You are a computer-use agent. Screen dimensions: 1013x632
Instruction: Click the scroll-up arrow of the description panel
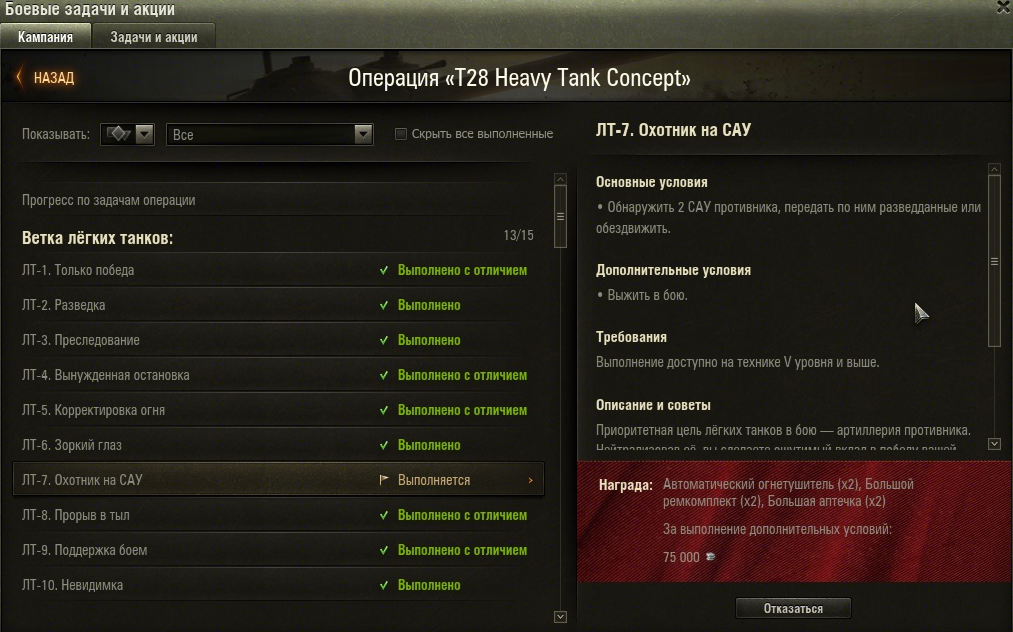point(994,169)
